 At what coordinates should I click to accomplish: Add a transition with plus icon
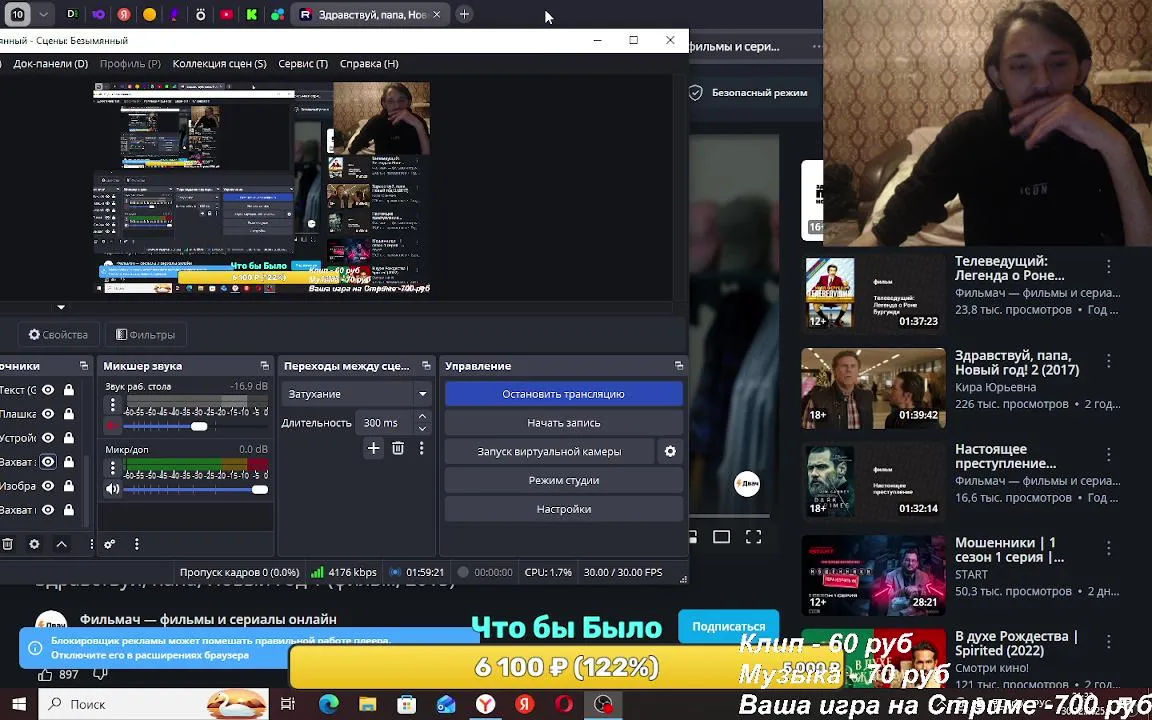[x=373, y=448]
